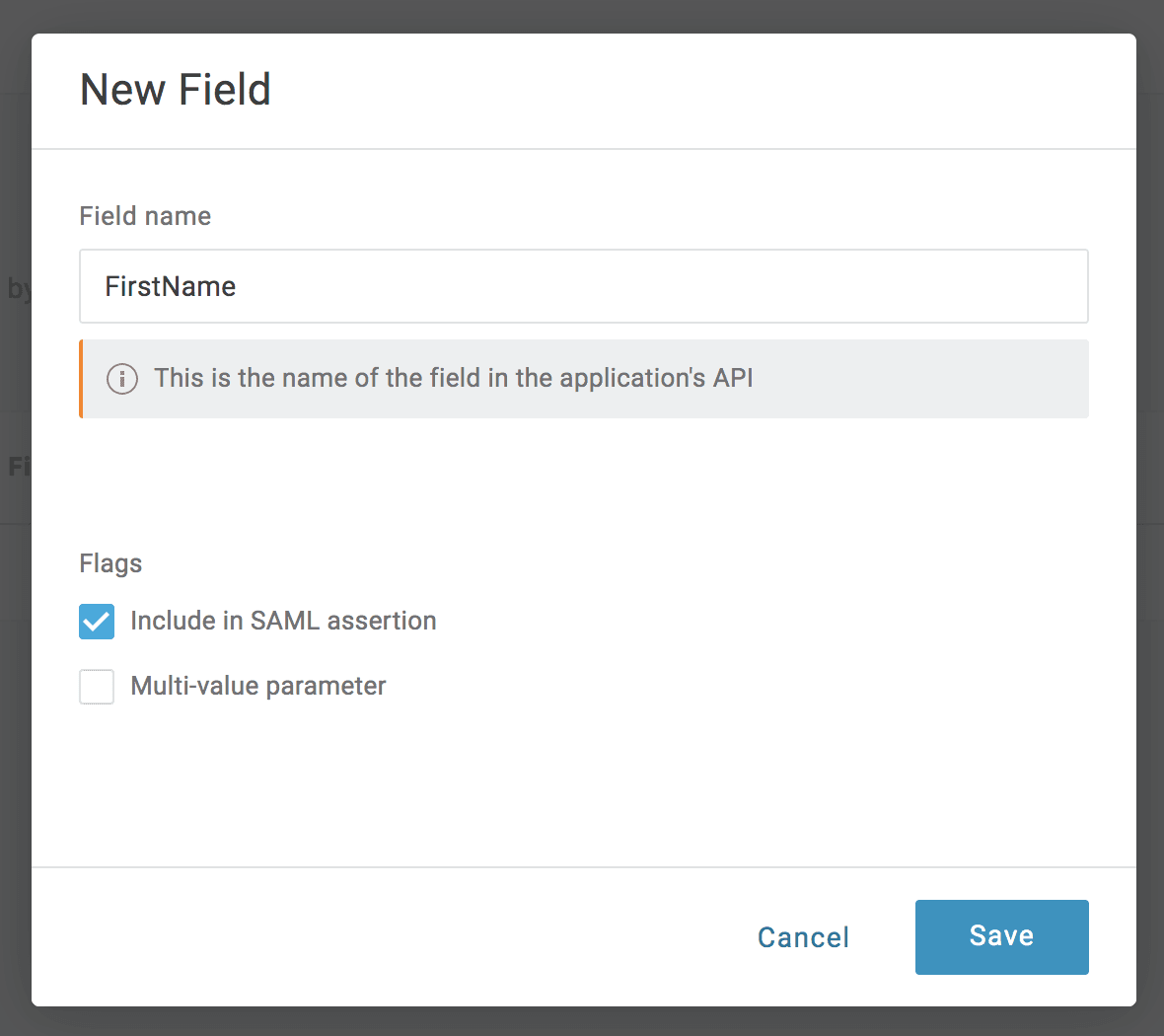Click the orange accent bar on the hint box

pos(81,379)
